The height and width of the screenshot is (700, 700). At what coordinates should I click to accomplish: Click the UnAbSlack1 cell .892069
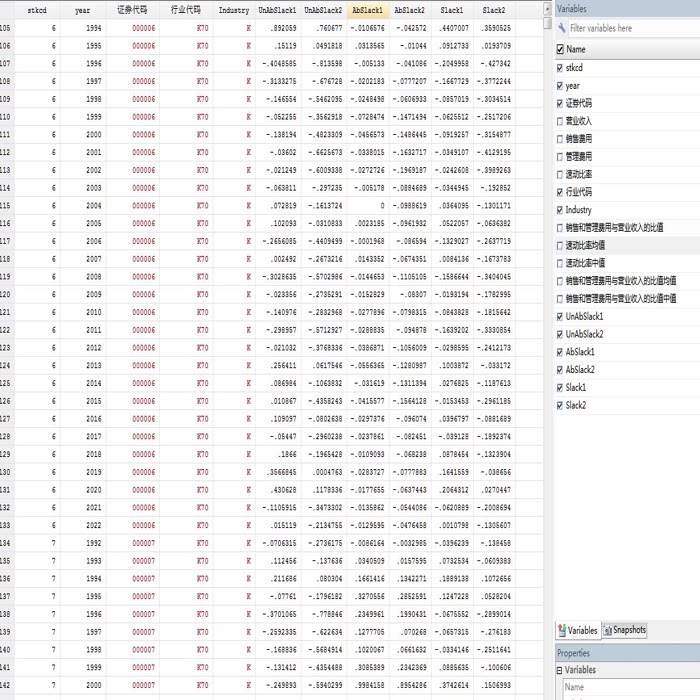pos(277,28)
